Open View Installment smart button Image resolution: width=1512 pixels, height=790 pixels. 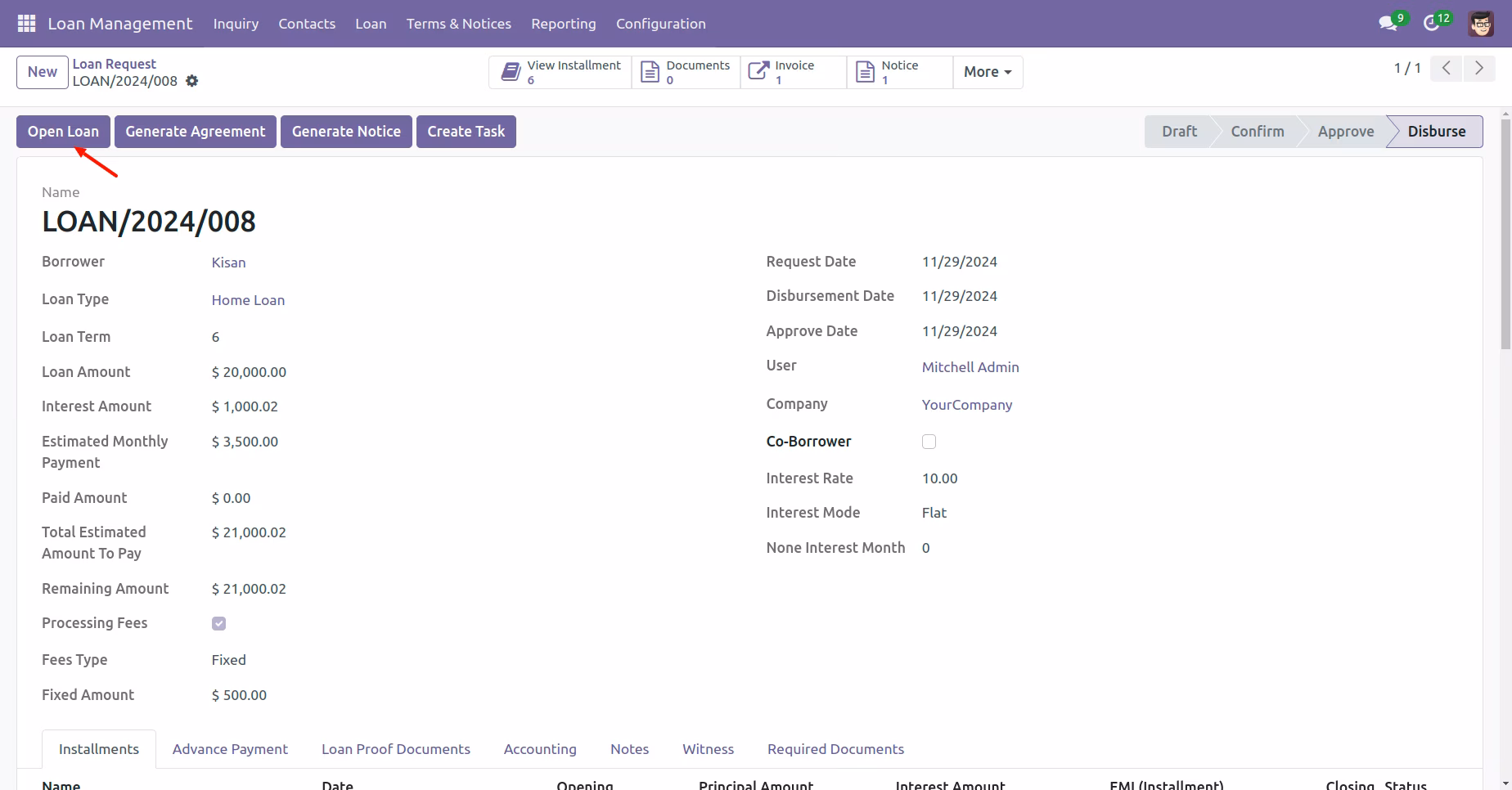coord(560,72)
